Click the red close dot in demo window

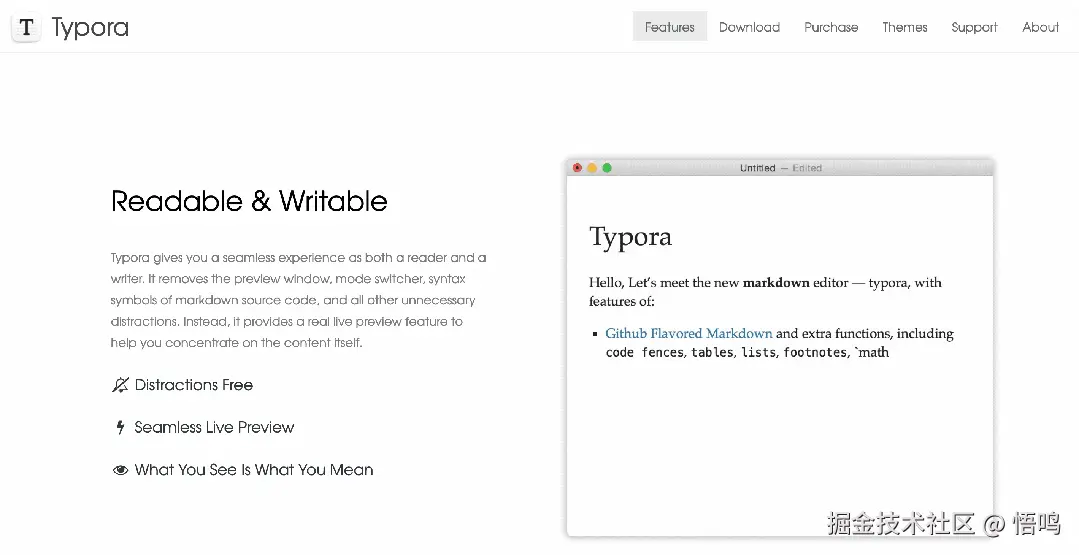[577, 168]
